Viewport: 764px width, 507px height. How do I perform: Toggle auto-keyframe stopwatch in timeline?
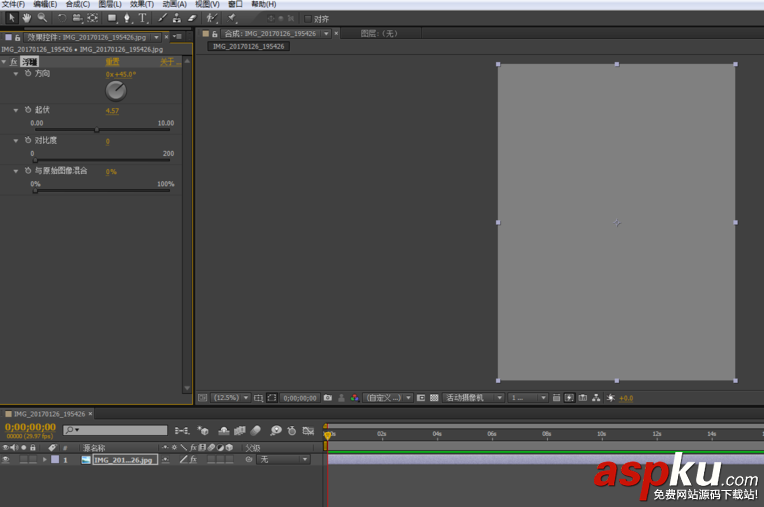[292, 431]
